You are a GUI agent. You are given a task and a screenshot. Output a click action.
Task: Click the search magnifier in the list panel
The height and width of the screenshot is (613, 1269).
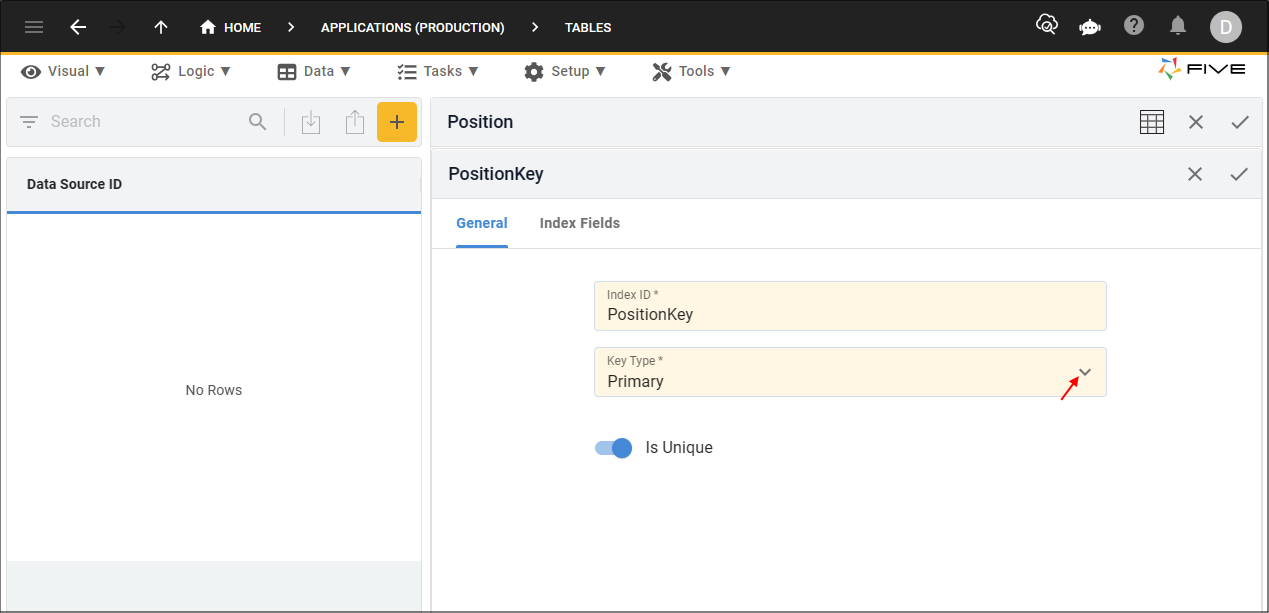(x=257, y=121)
